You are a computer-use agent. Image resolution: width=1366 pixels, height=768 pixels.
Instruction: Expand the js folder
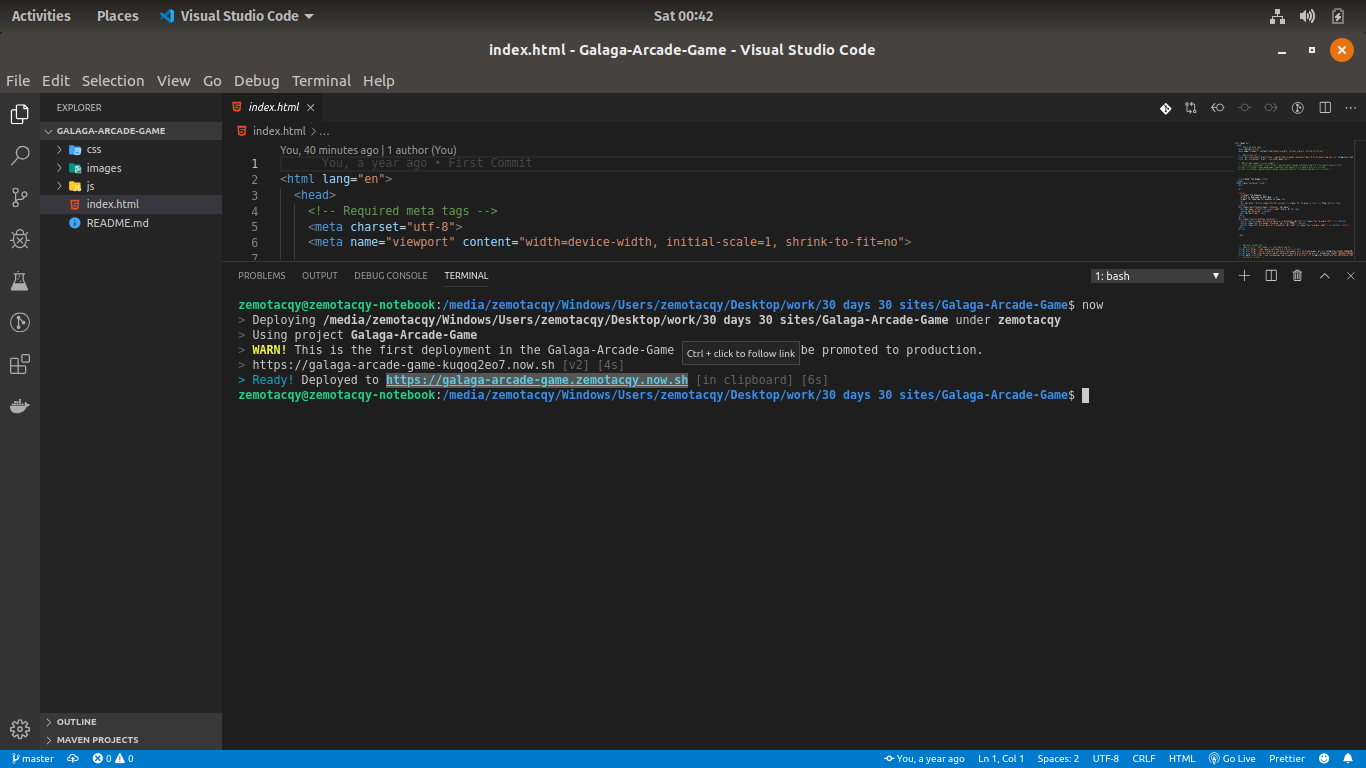pyautogui.click(x=131, y=186)
